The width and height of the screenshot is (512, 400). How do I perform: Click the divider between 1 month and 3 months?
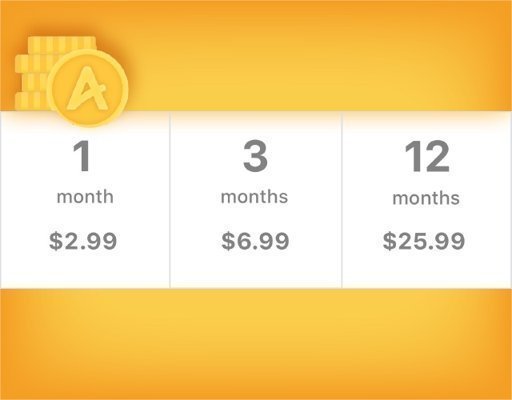click(170, 200)
